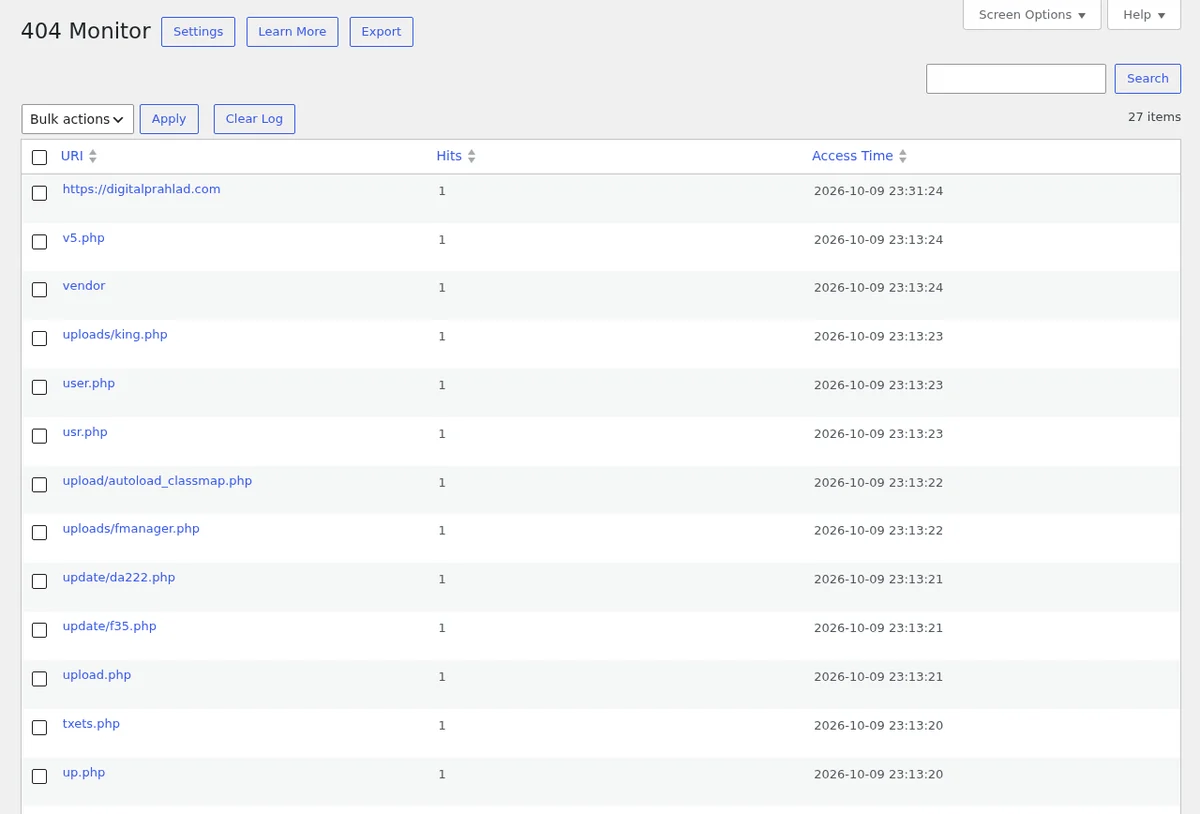Click the Learn More button
1200x814 pixels.
pyautogui.click(x=292, y=32)
